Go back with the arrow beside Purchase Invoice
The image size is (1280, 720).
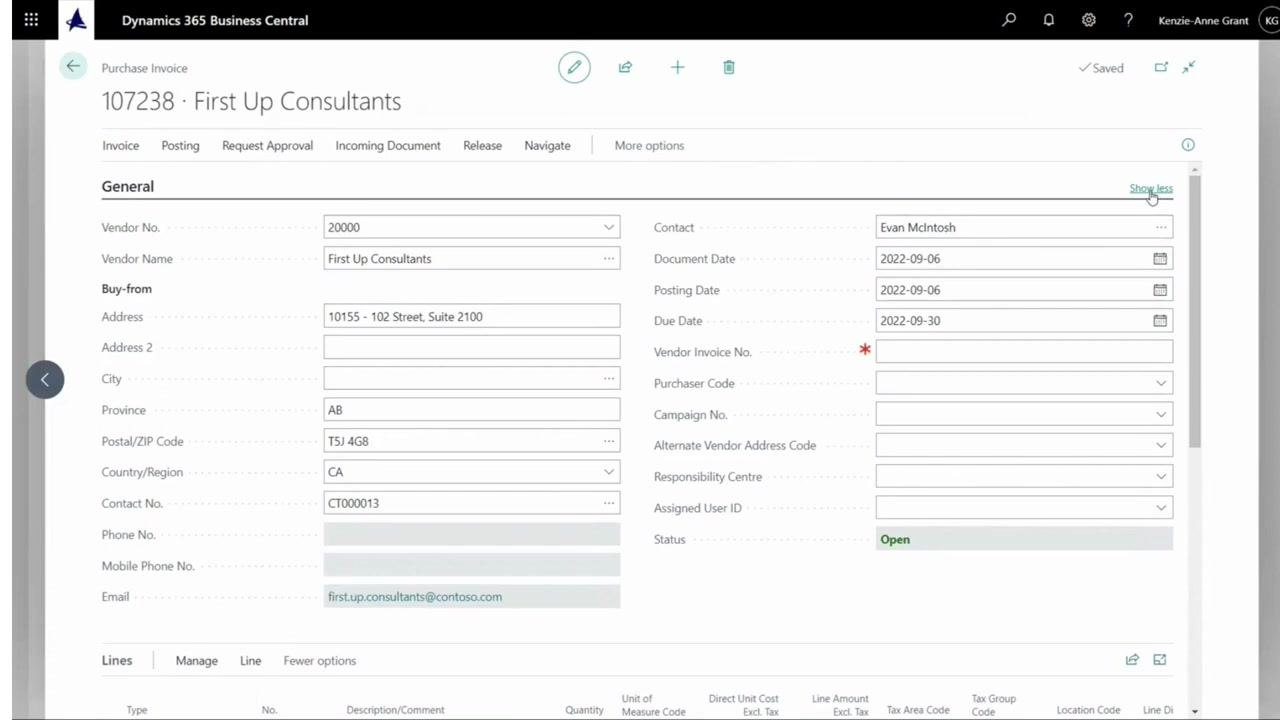click(73, 67)
